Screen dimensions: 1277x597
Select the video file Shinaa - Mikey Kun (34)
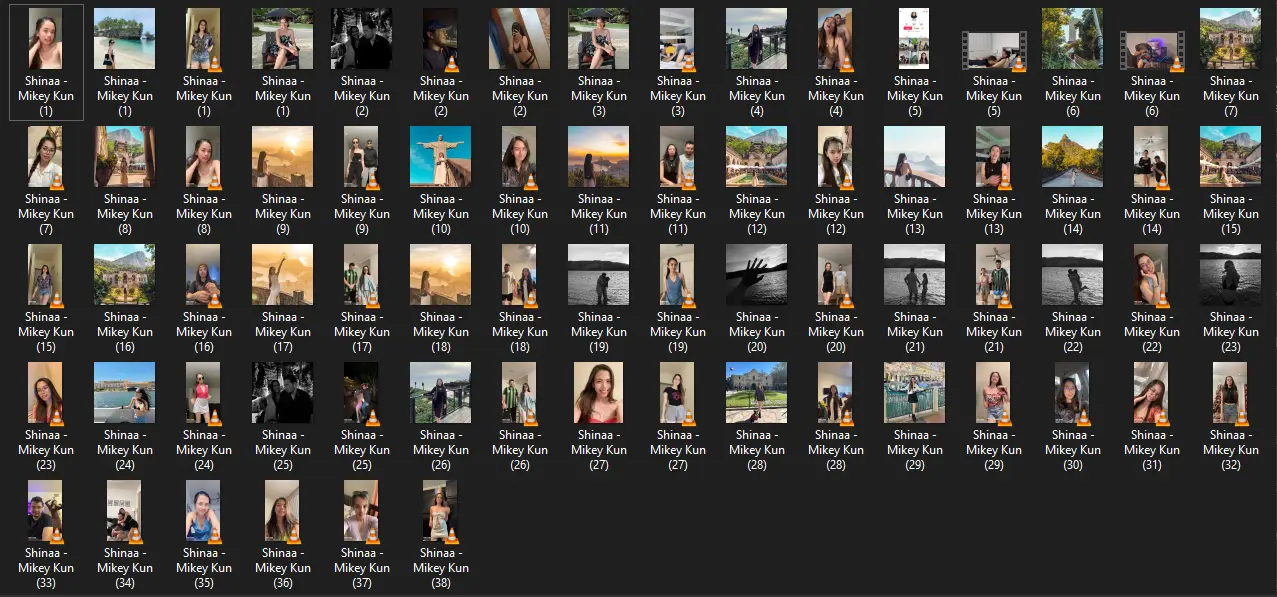[x=124, y=511]
